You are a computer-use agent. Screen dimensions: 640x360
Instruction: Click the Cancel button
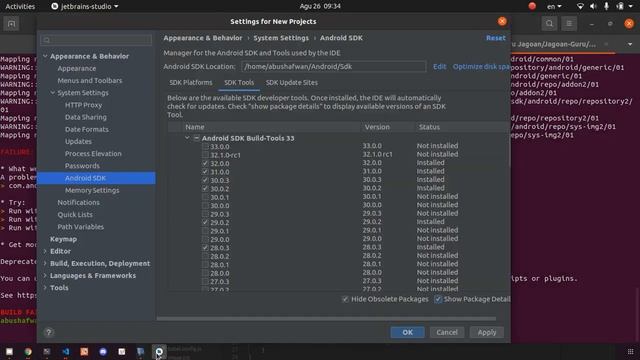[447, 332]
